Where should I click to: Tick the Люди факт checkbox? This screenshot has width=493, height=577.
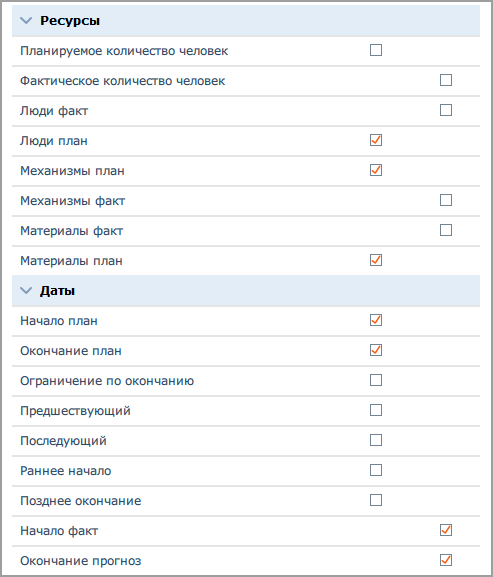446,110
